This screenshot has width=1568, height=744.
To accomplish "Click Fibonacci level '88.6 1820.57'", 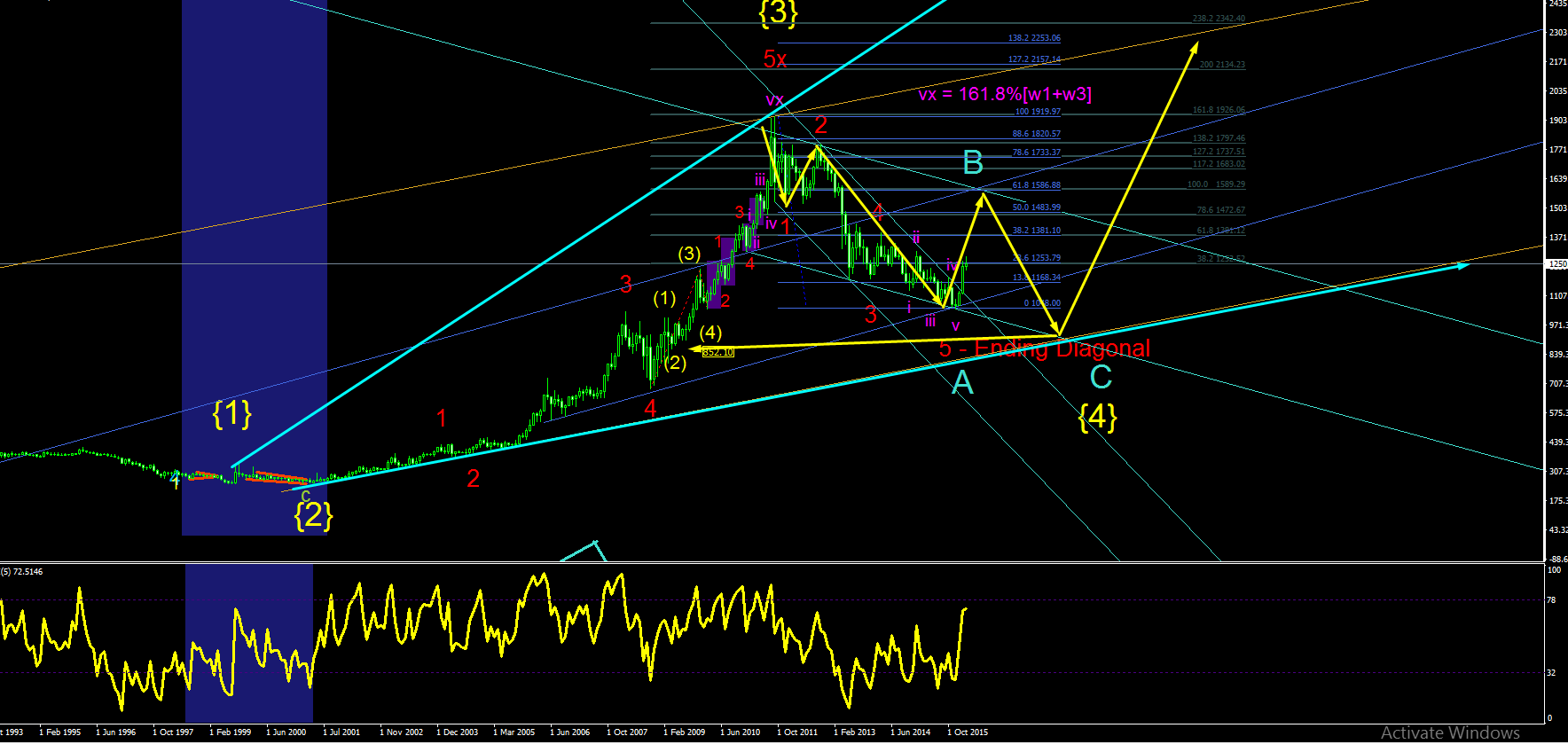I will click(x=1037, y=134).
